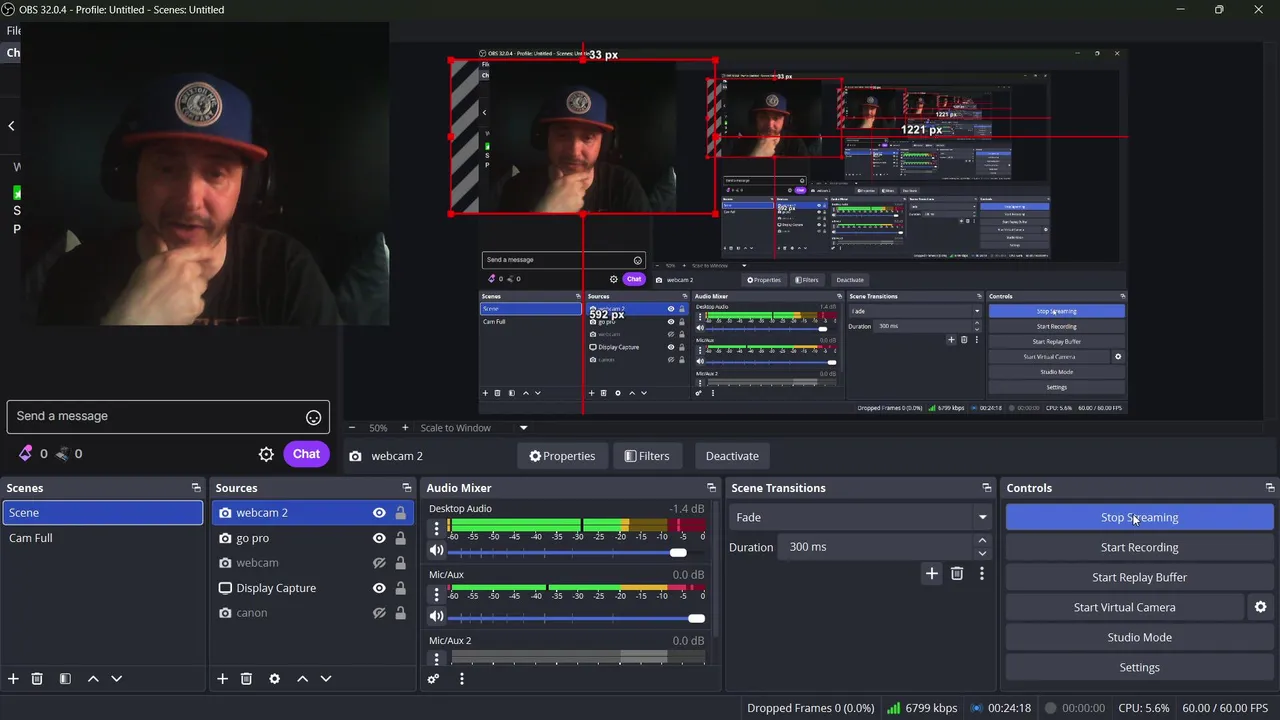Open the Mic/Aux options three-dot menu
The image size is (1280, 720).
click(436, 595)
